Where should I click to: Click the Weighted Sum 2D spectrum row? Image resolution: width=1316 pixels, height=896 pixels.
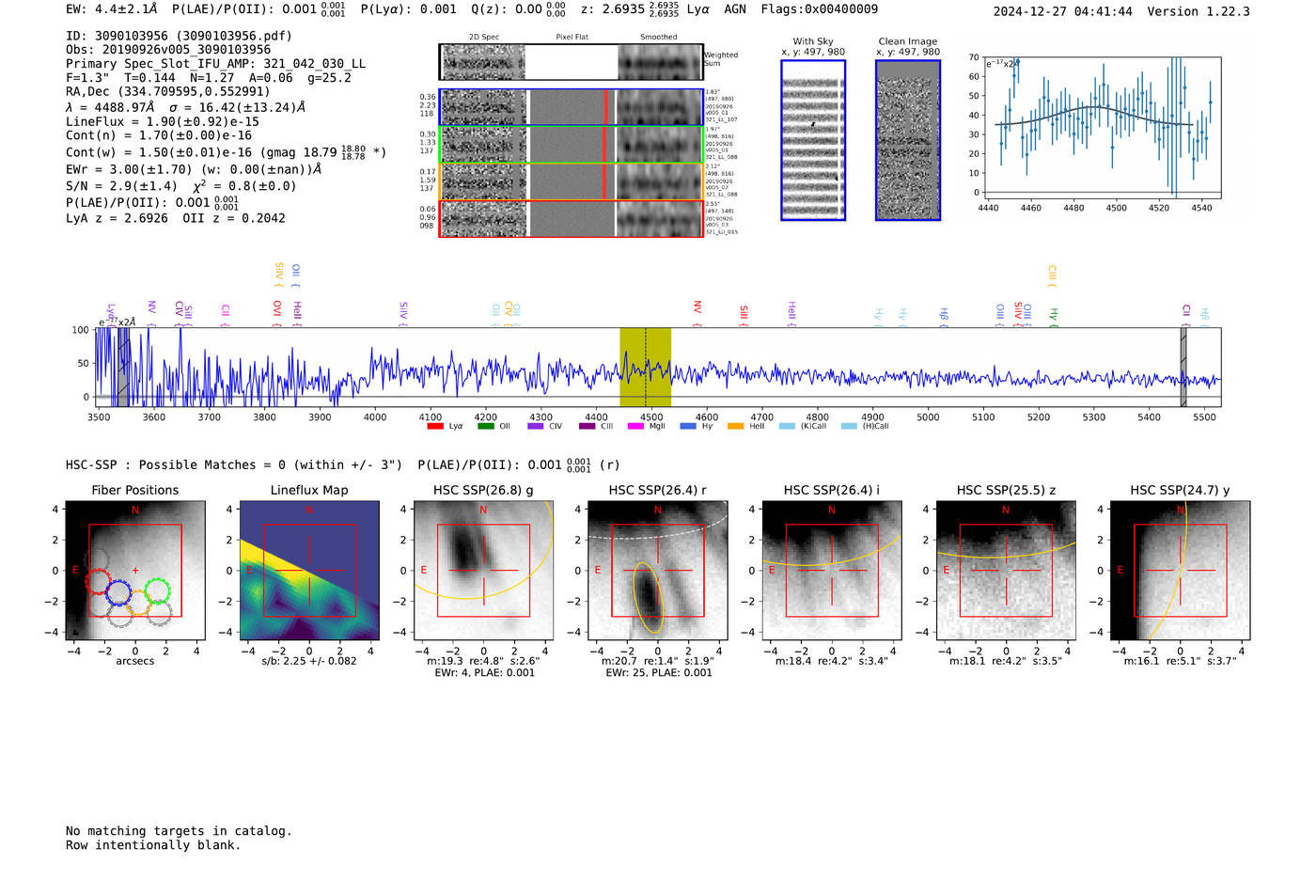[x=571, y=62]
